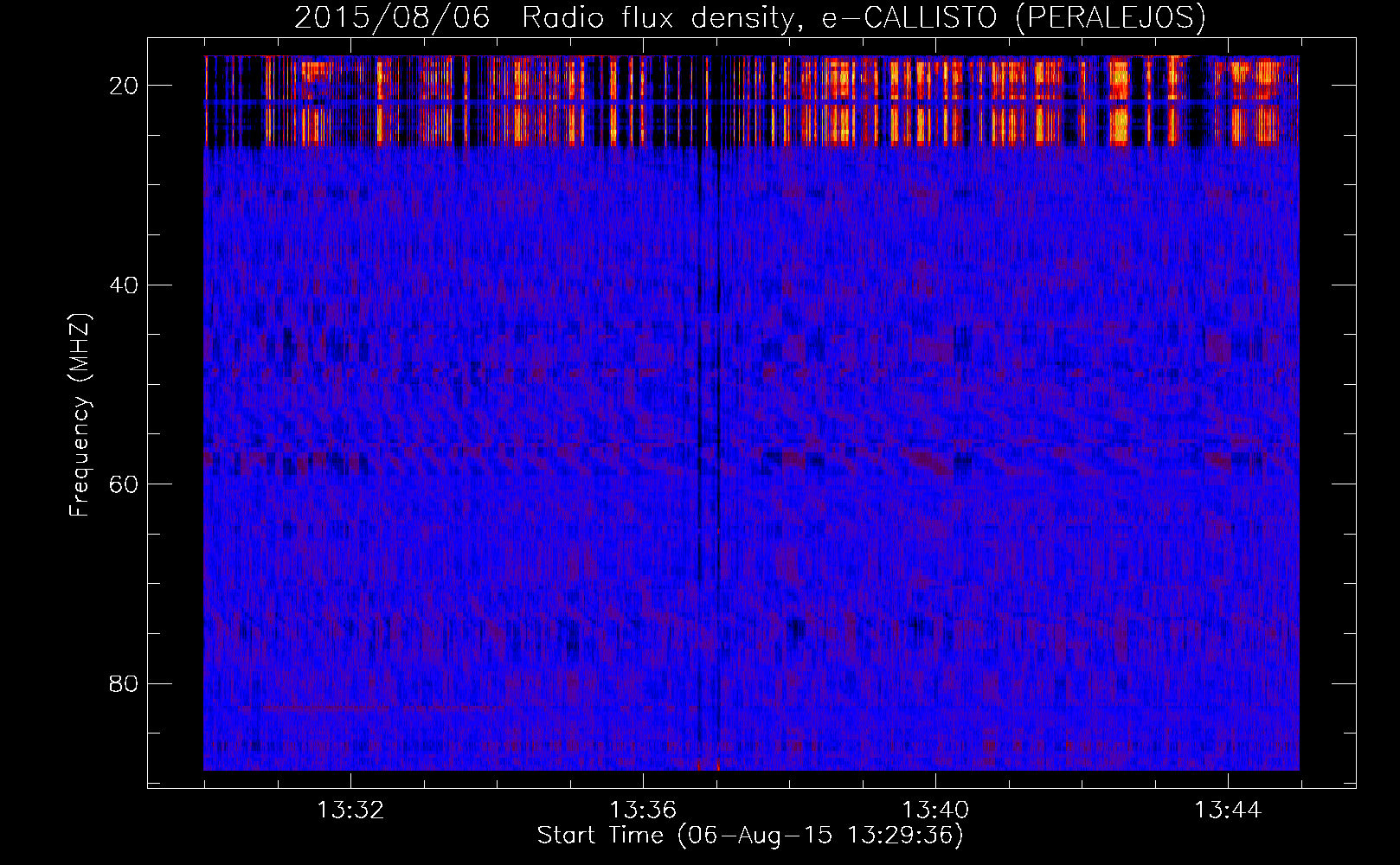Image resolution: width=1400 pixels, height=865 pixels.
Task: Click the 13:36 time tick label
Action: (643, 811)
